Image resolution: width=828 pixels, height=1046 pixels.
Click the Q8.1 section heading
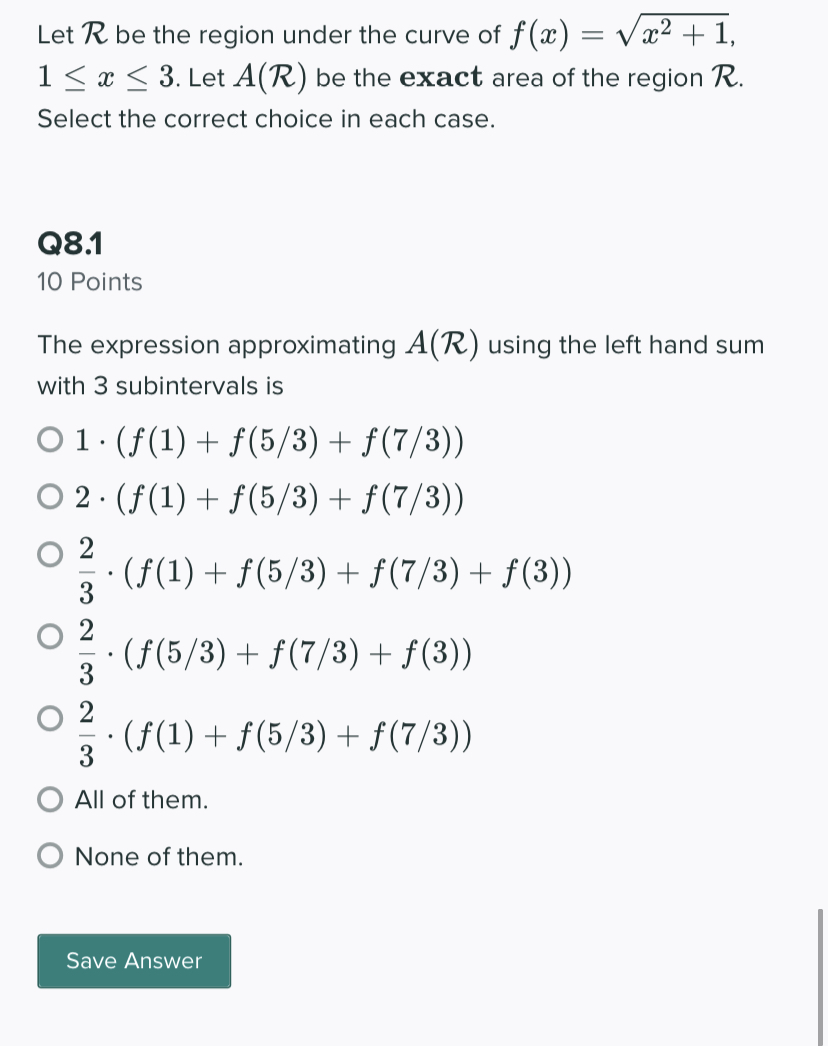pyautogui.click(x=69, y=242)
